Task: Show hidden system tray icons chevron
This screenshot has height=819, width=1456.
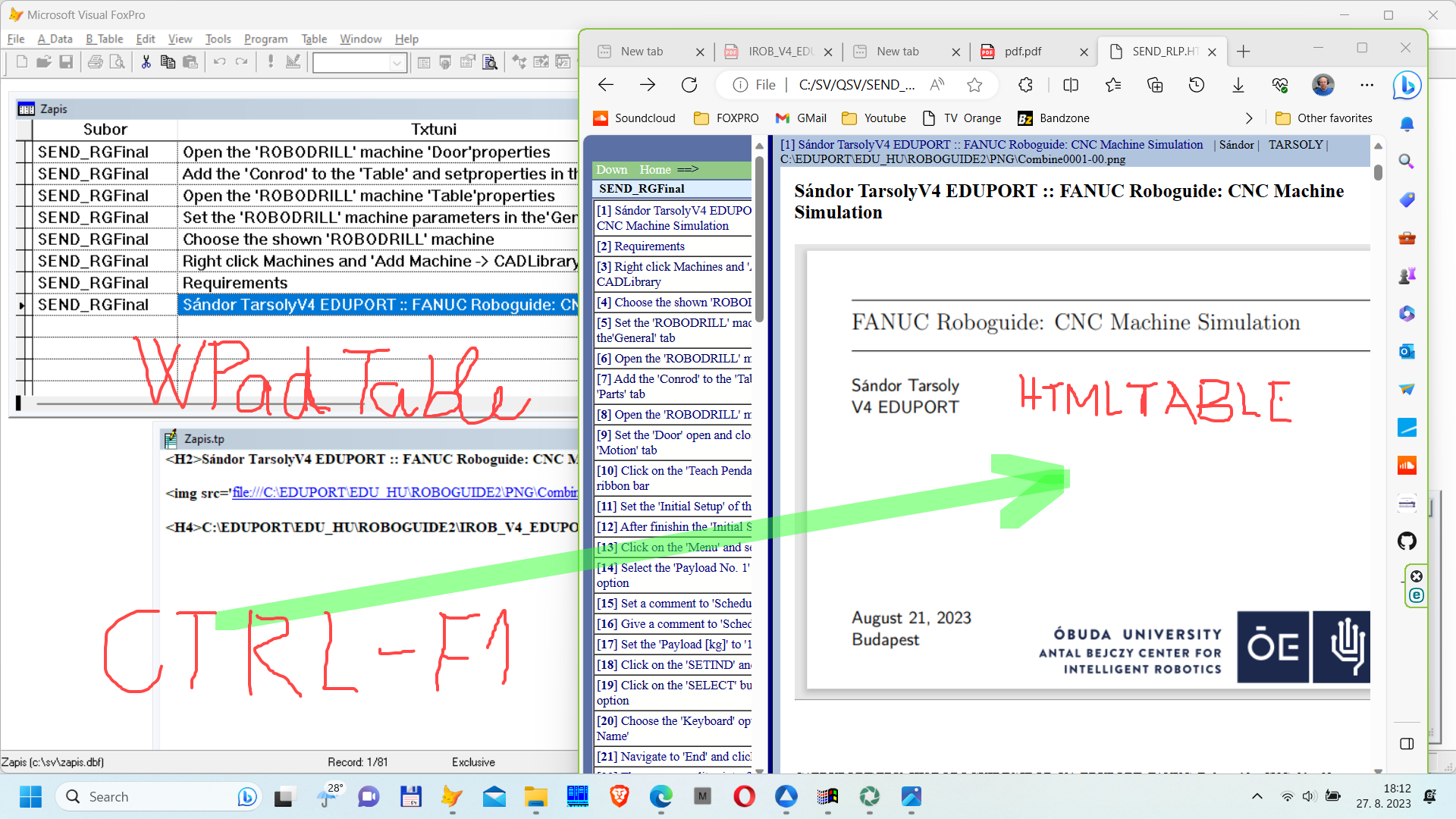Action: (1257, 796)
